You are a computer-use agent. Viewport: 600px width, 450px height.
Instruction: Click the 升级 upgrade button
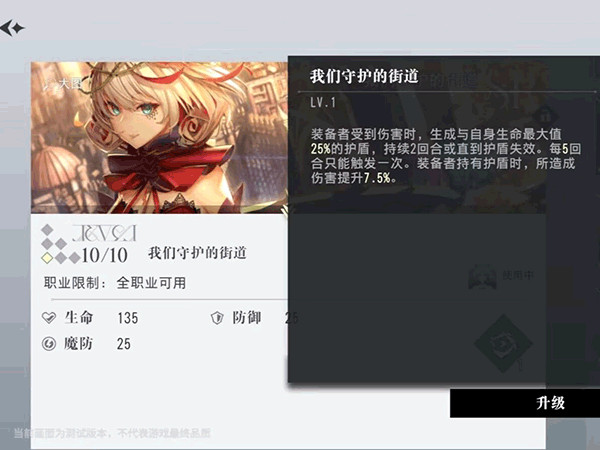(525, 403)
